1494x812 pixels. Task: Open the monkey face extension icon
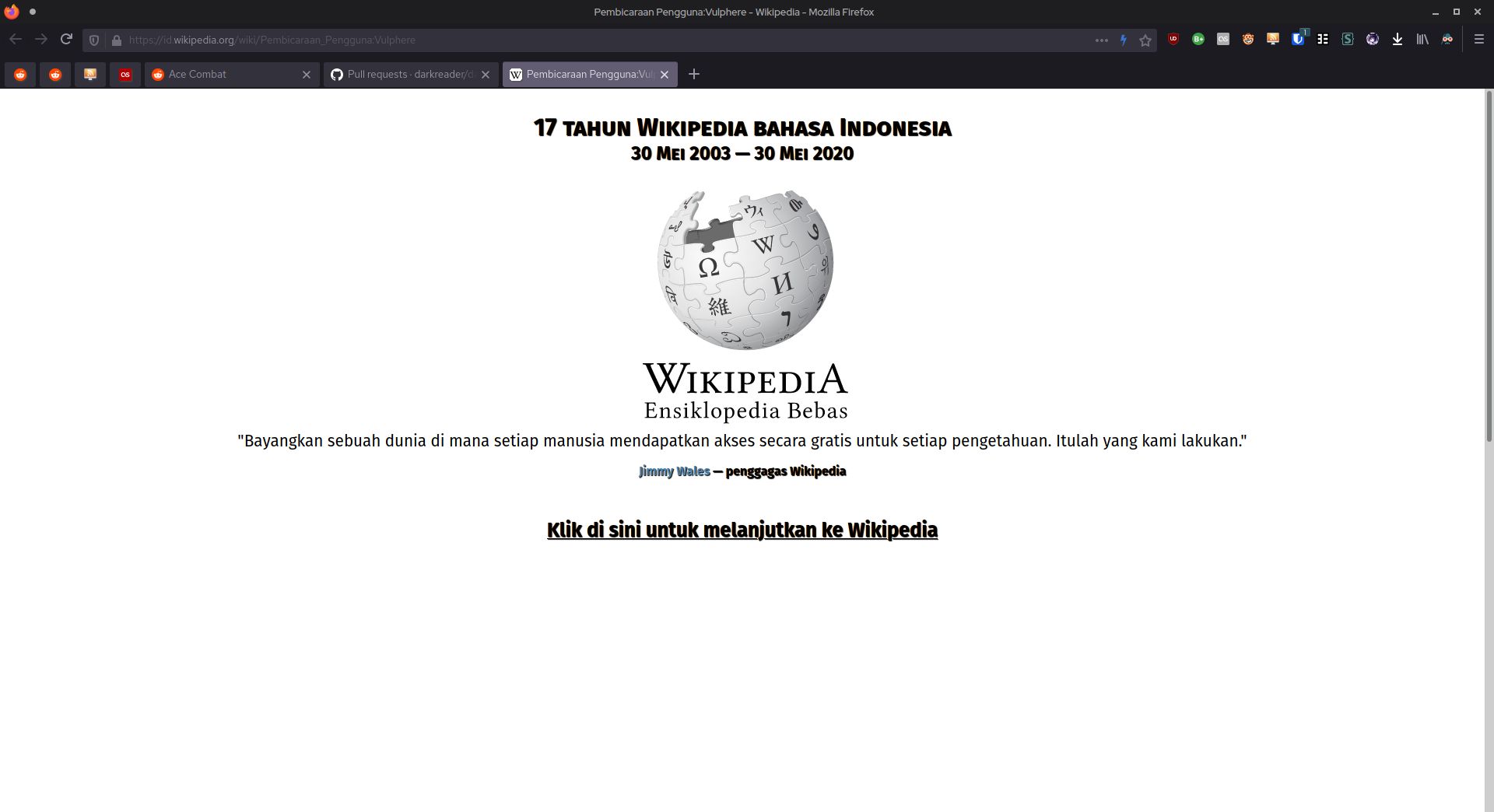pos(1248,39)
